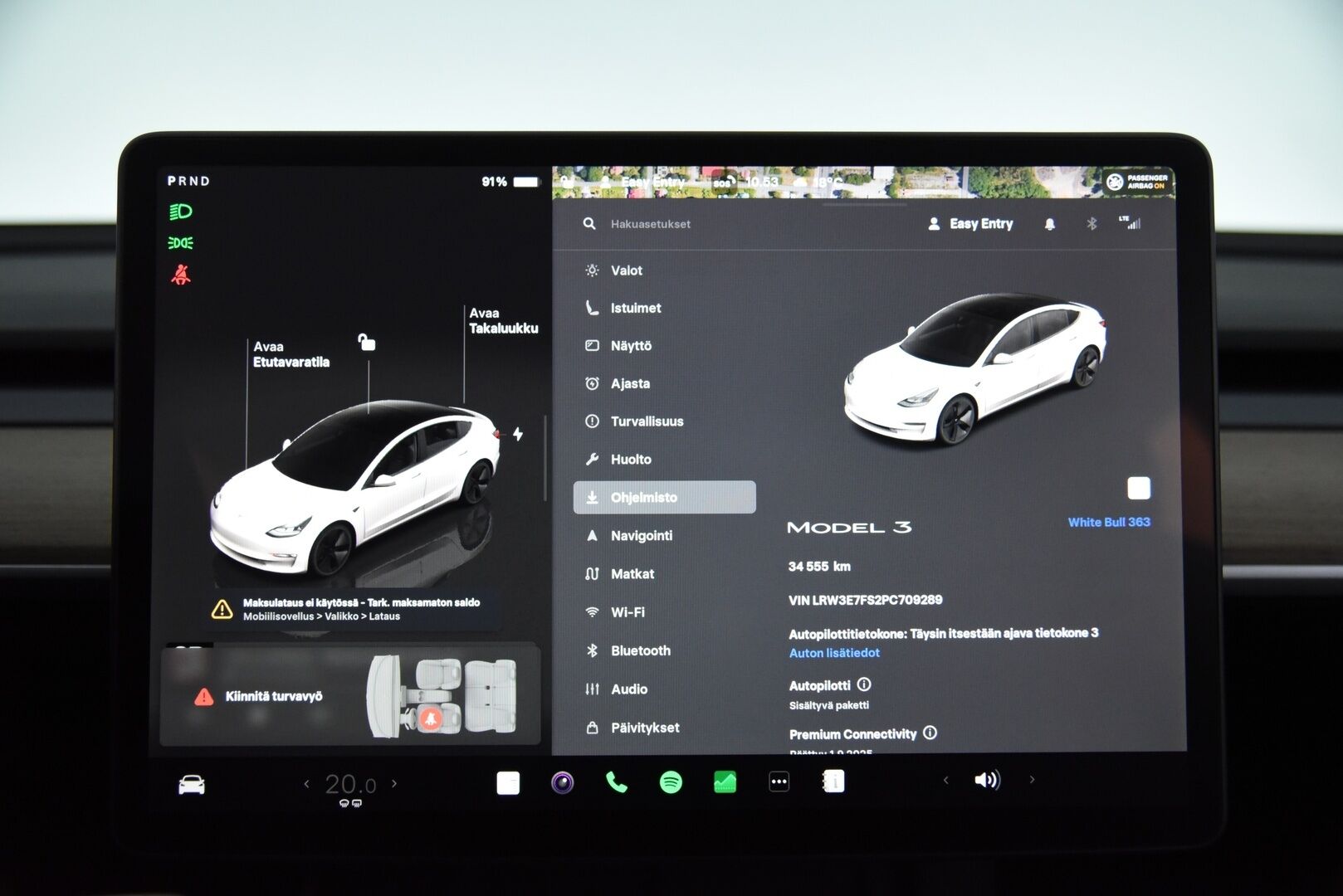Open the Päivitykset upgrades menu
This screenshot has height=896, width=1343.
632,728
